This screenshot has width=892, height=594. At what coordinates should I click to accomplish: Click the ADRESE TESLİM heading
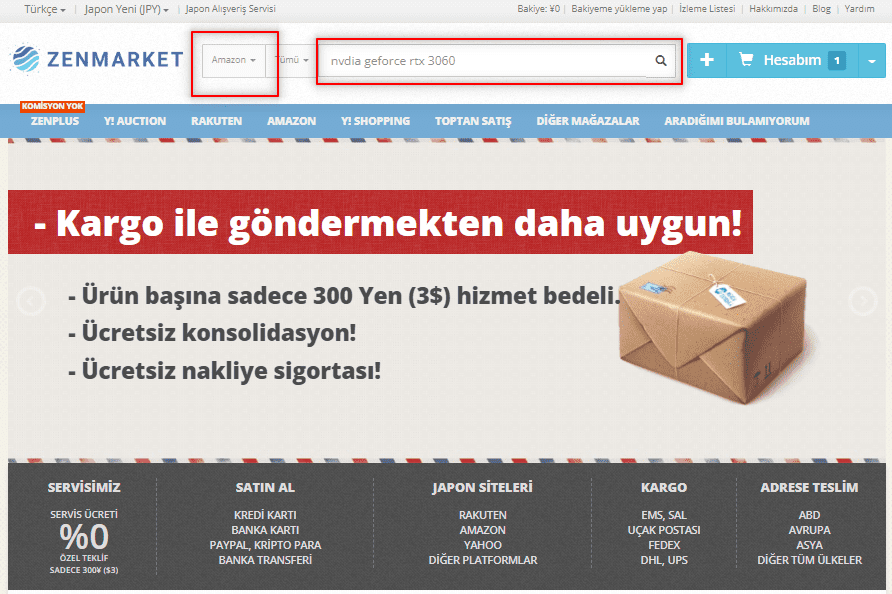point(809,488)
